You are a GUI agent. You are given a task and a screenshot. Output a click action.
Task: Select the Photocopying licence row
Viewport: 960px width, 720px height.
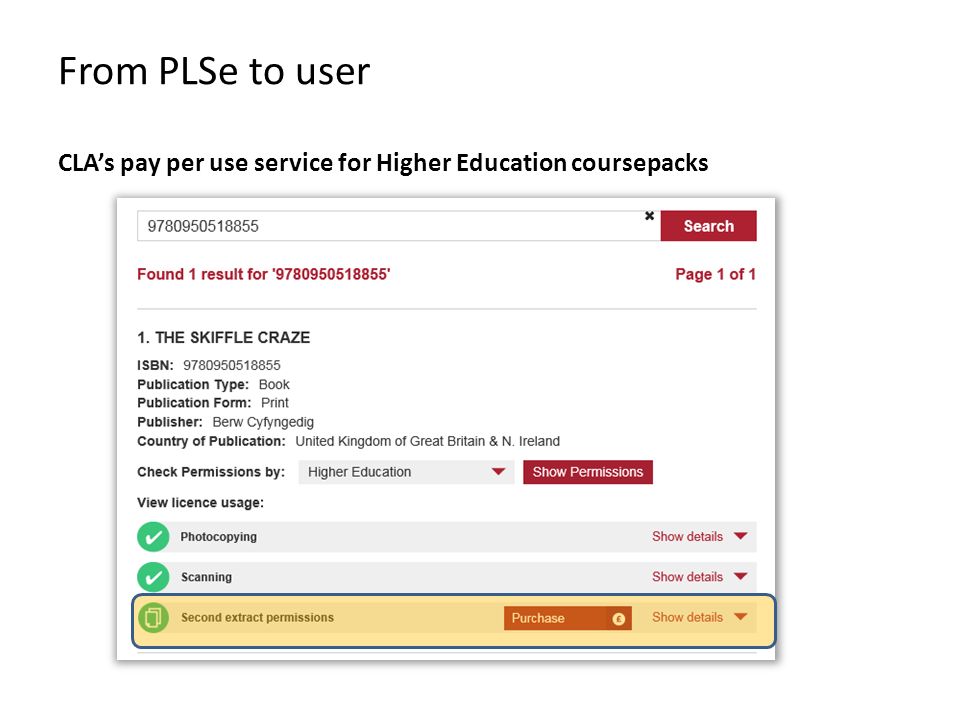coord(447,537)
